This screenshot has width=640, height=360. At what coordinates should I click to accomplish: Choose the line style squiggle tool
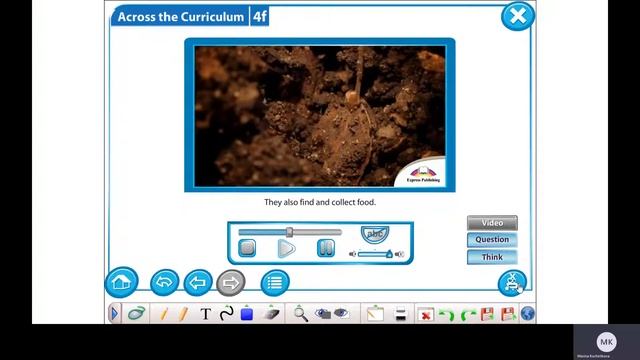pos(227,313)
